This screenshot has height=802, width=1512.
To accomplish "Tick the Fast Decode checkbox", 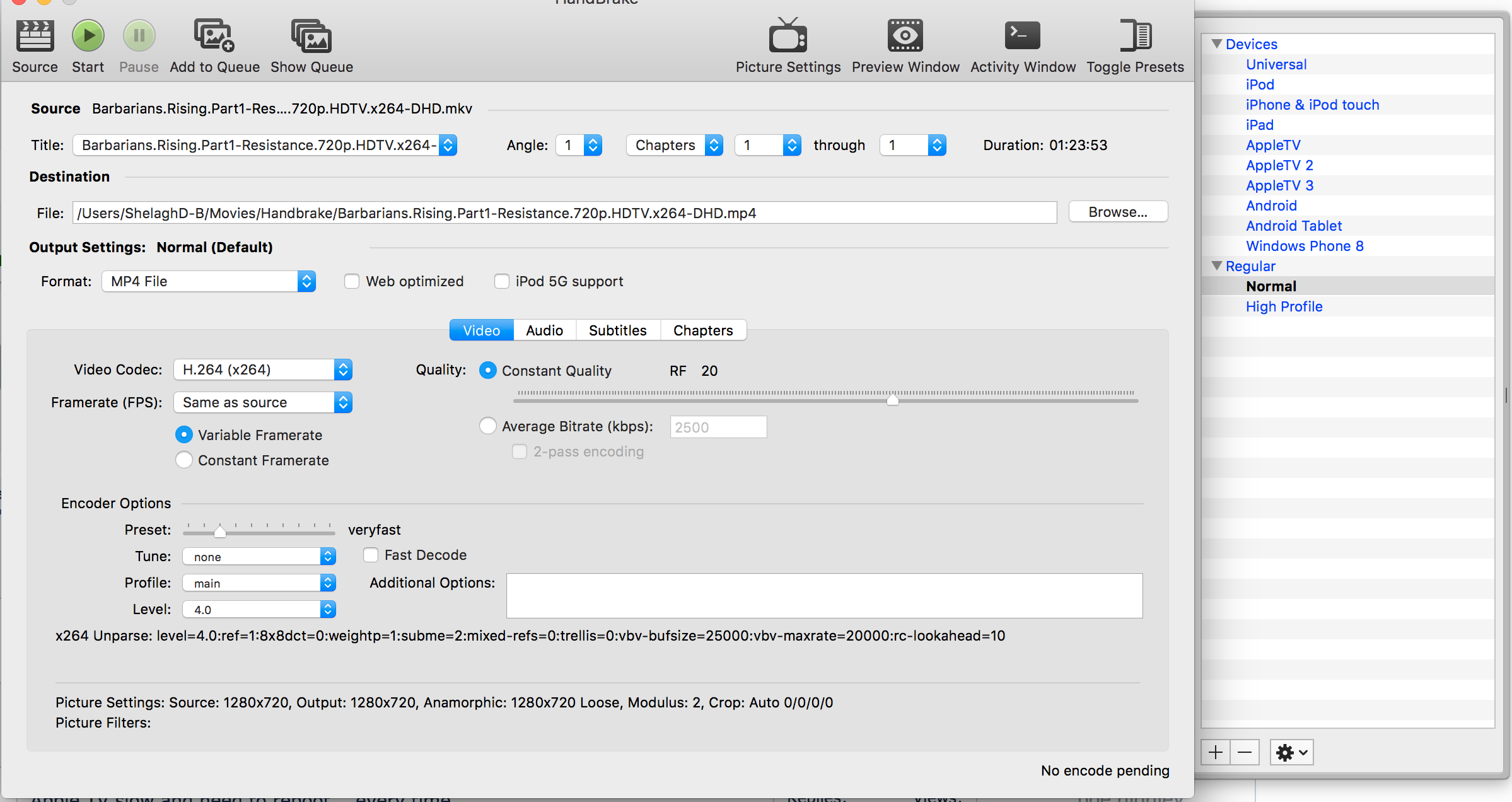I will [371, 555].
